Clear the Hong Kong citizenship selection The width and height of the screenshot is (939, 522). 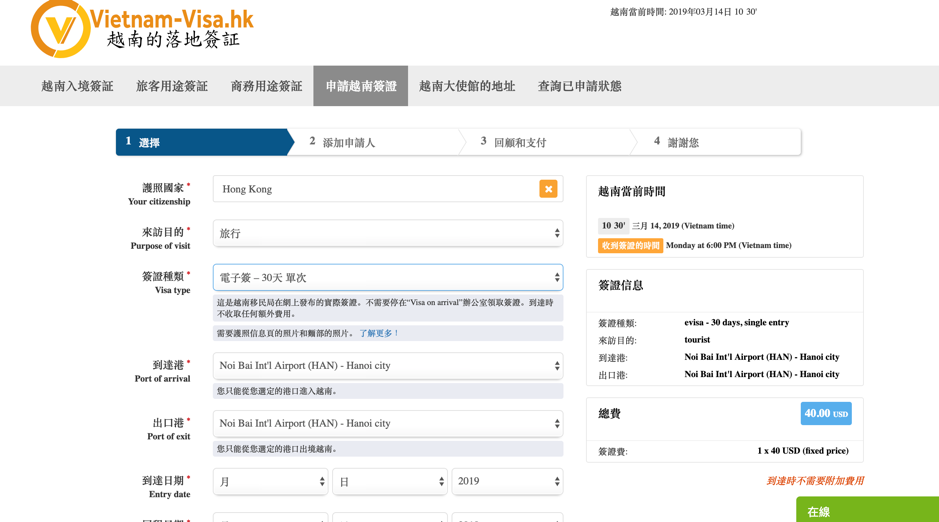point(548,189)
